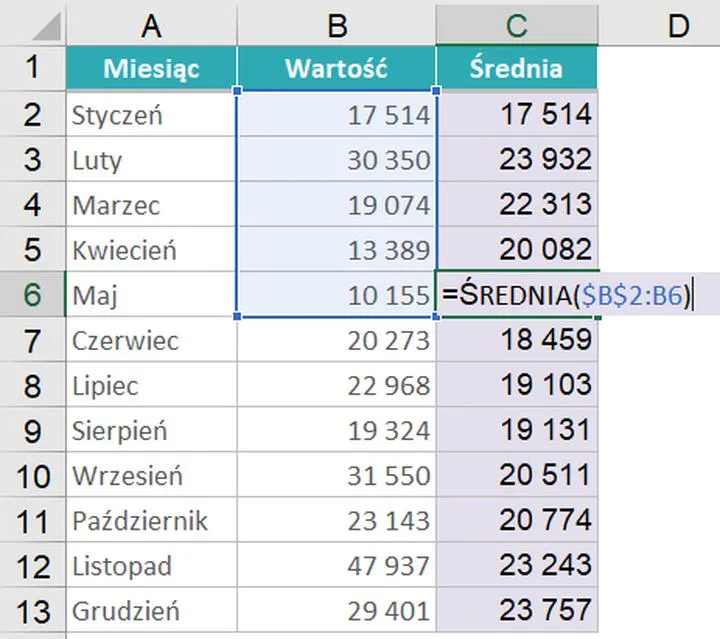Click the Średnia header cell

point(517,69)
